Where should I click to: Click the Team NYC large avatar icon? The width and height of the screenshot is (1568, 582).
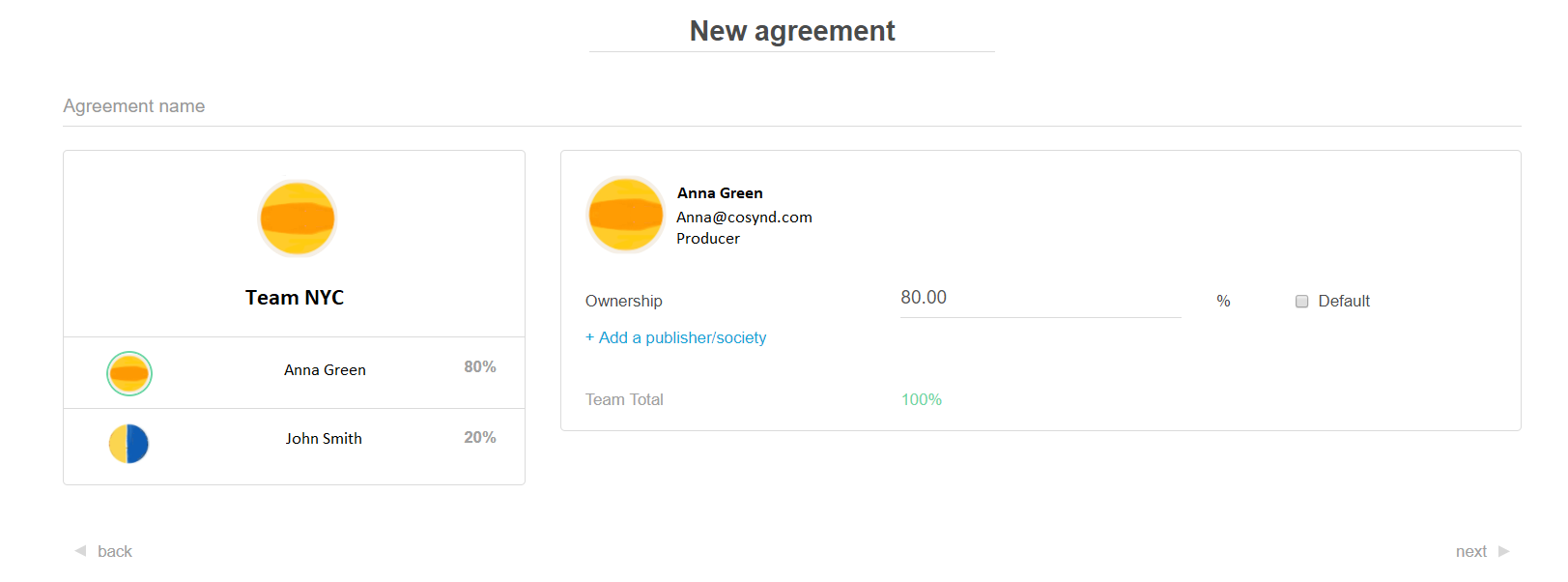(x=297, y=218)
